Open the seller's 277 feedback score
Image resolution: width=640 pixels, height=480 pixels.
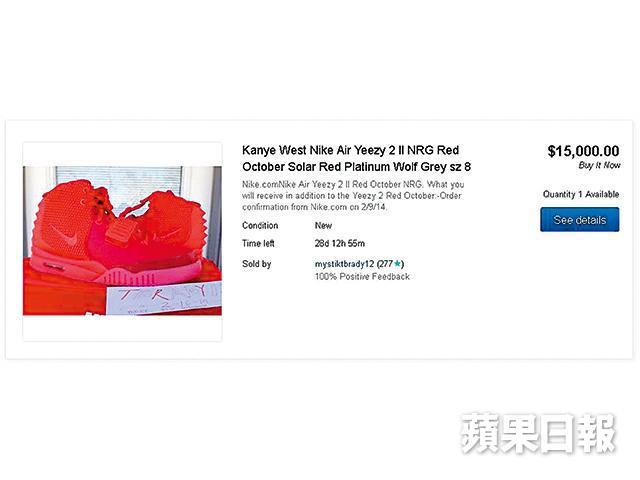click(x=385, y=264)
